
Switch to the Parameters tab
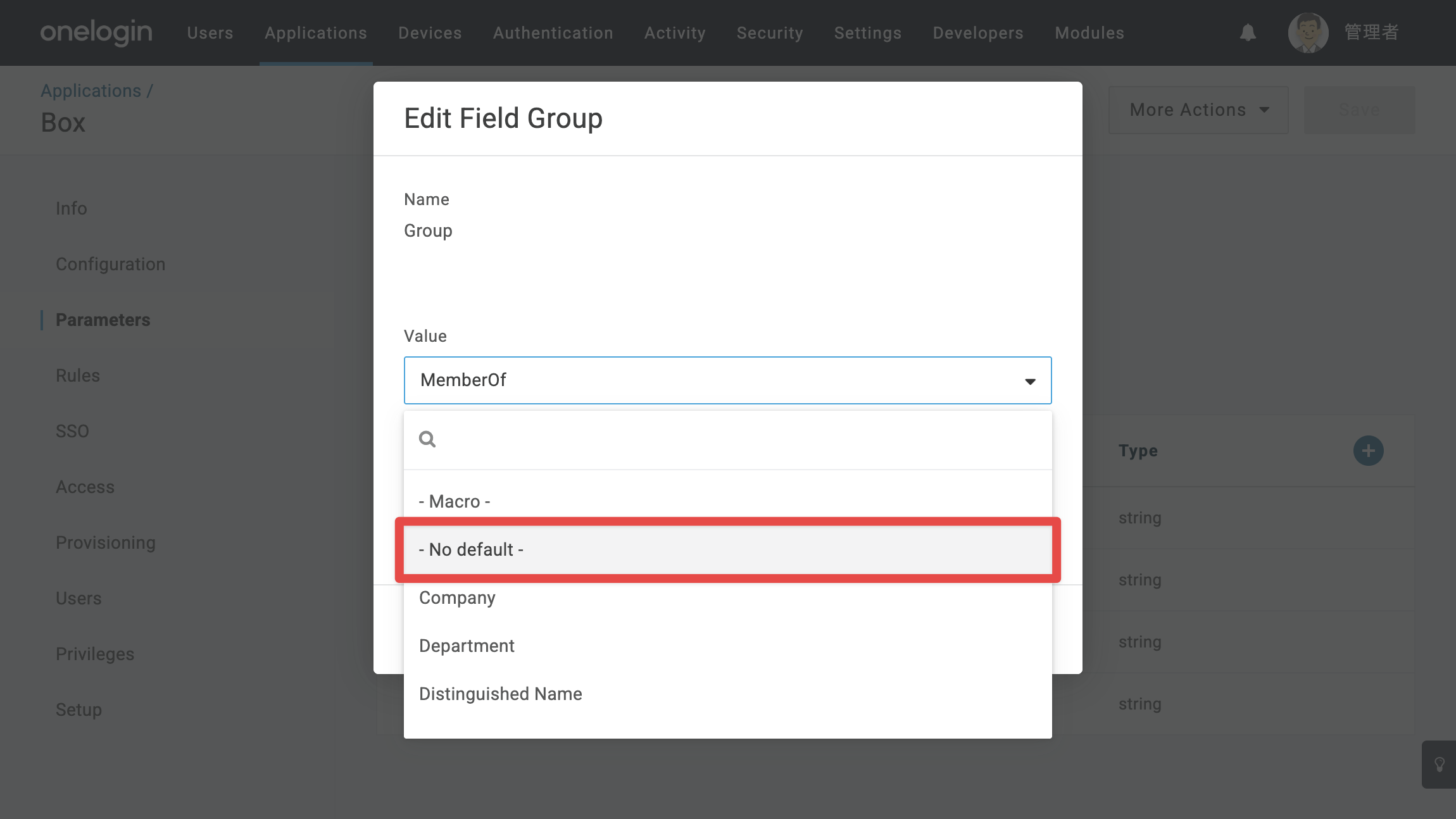pyautogui.click(x=103, y=320)
